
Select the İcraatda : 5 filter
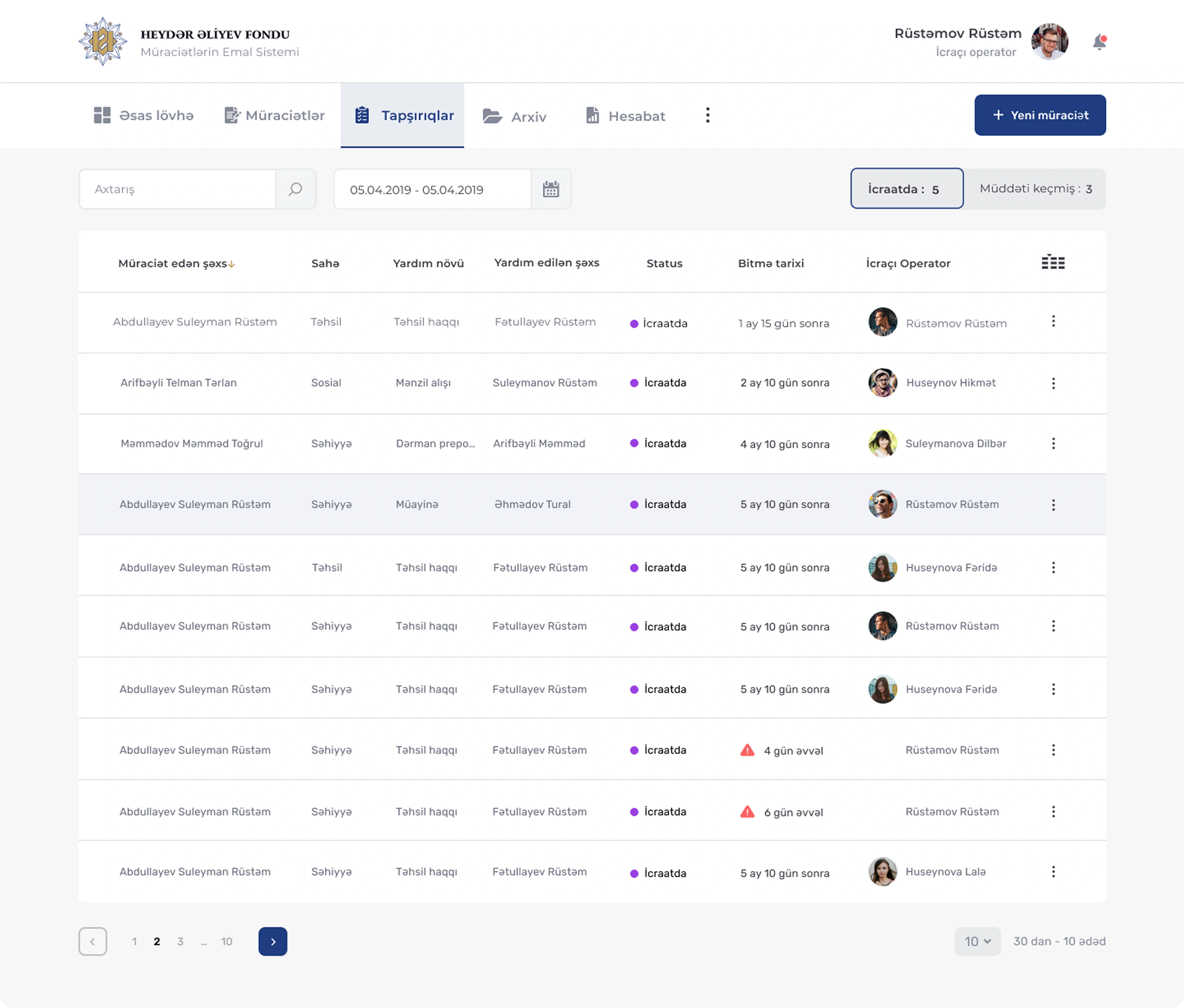906,189
